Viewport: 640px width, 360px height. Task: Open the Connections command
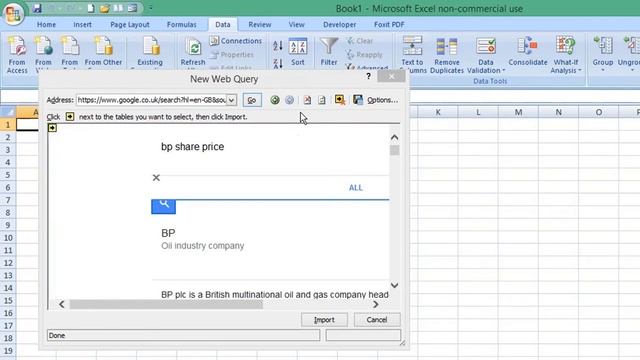point(236,41)
